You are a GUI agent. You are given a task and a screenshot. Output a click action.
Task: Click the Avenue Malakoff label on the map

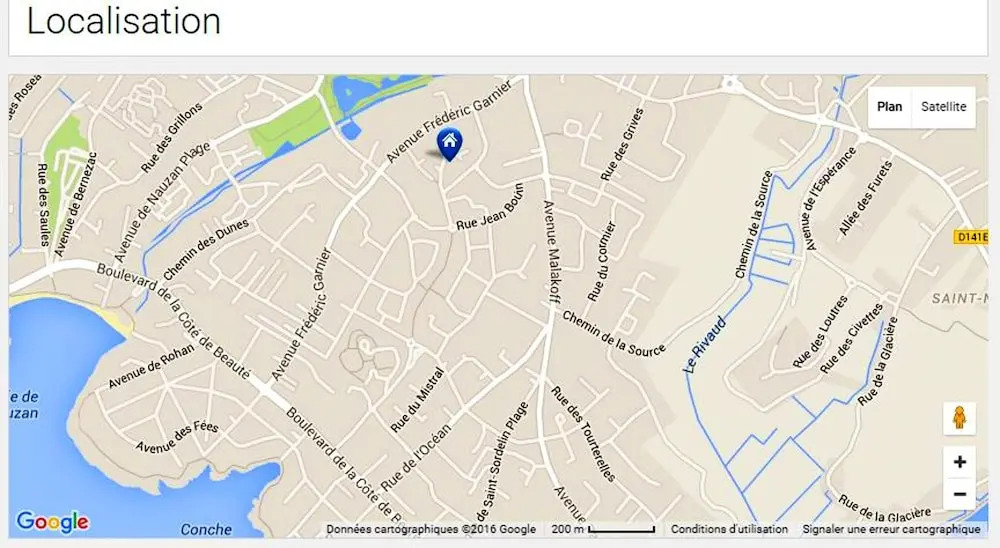(x=550, y=251)
